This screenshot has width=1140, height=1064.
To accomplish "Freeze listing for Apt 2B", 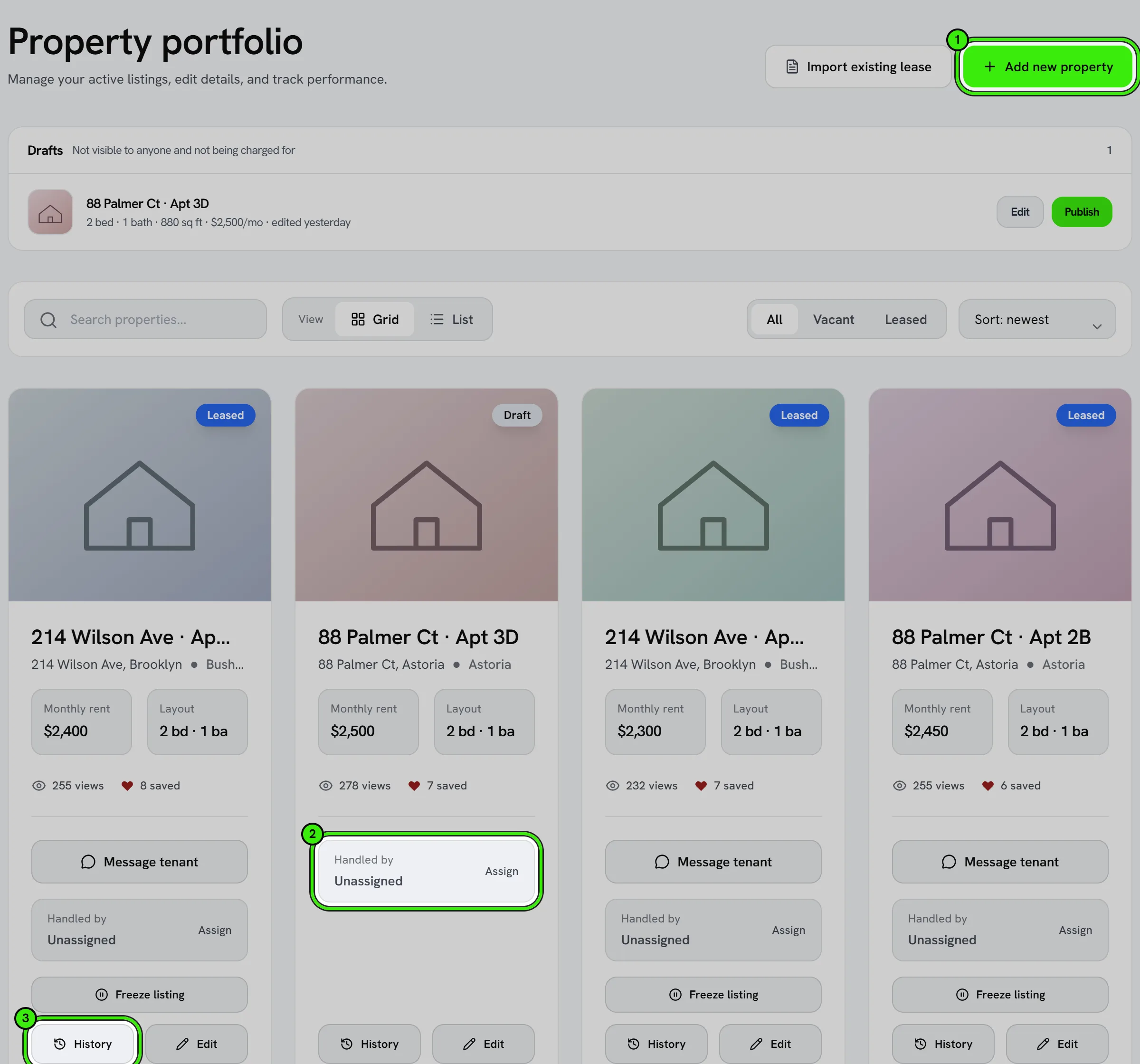I will pyautogui.click(x=999, y=994).
